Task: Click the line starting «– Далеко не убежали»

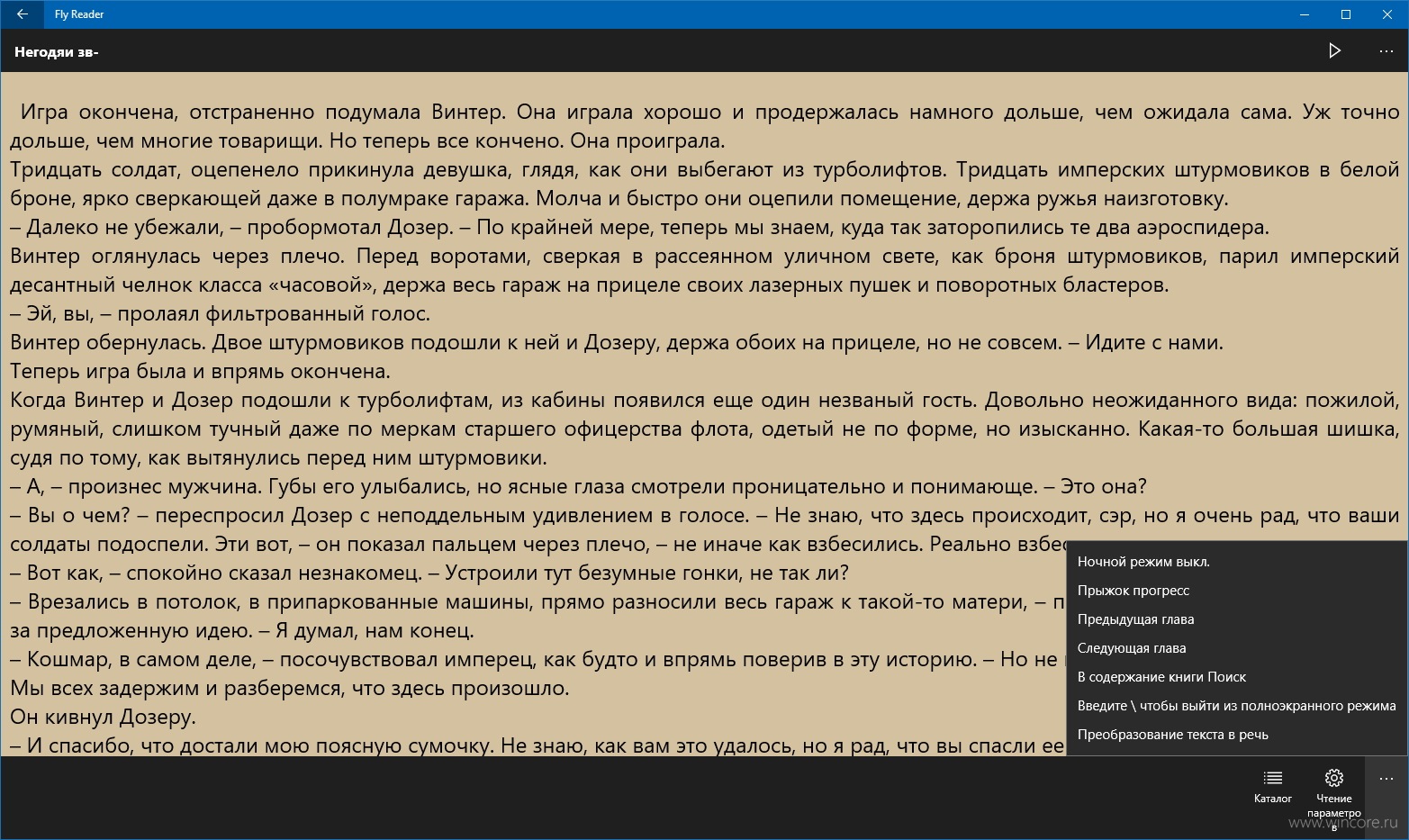Action: [639, 228]
